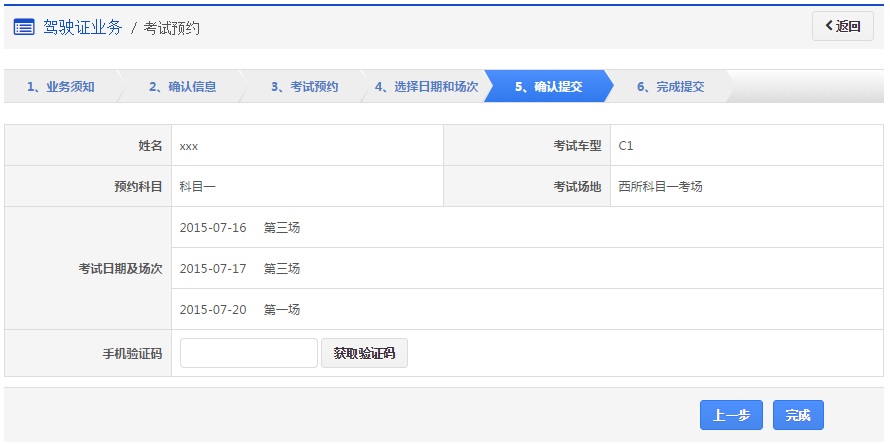Open the 驾驶证业务 breadcrumb link

click(82, 27)
